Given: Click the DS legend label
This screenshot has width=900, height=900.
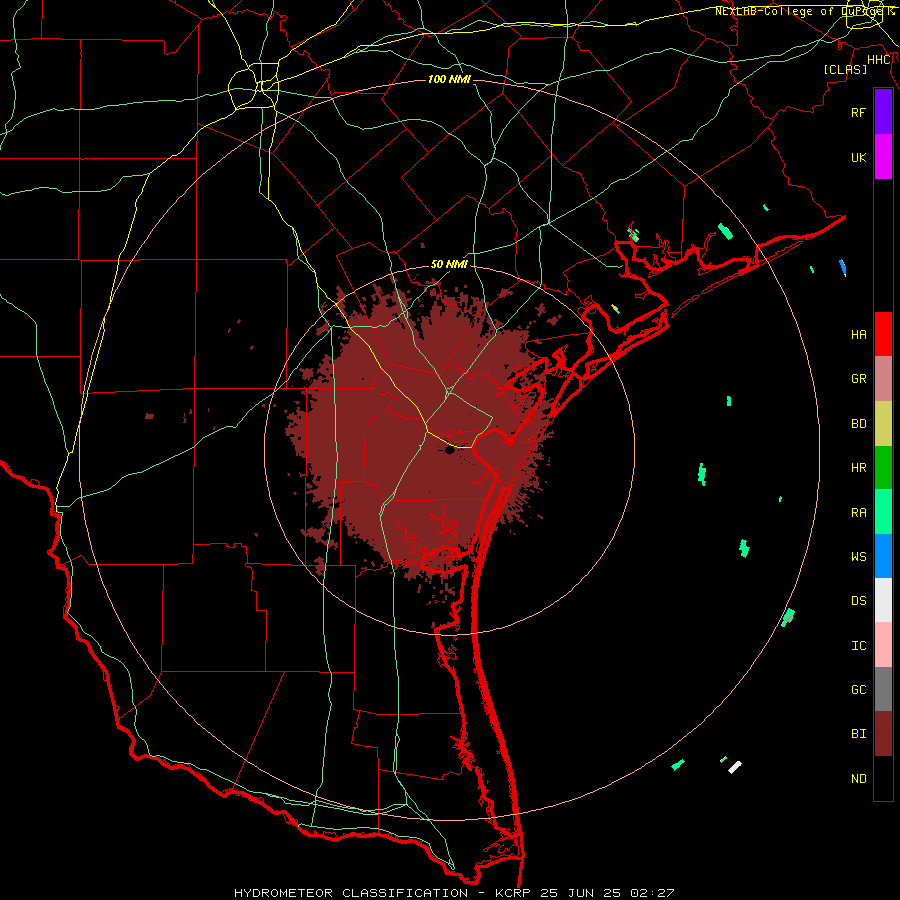Looking at the screenshot, I should tap(858, 601).
